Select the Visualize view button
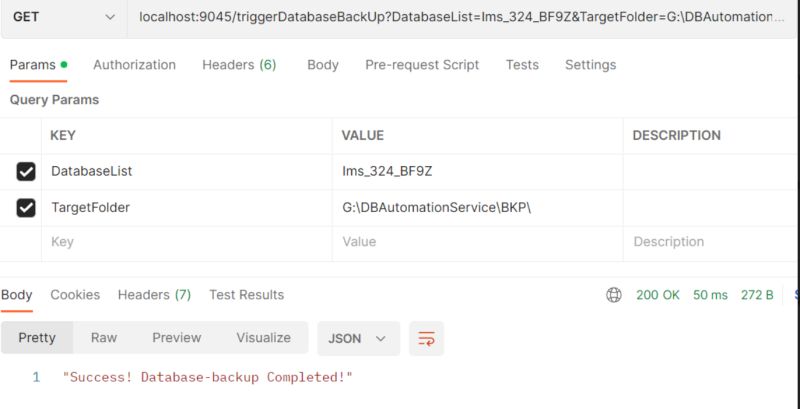This screenshot has width=800, height=409. coord(263,338)
